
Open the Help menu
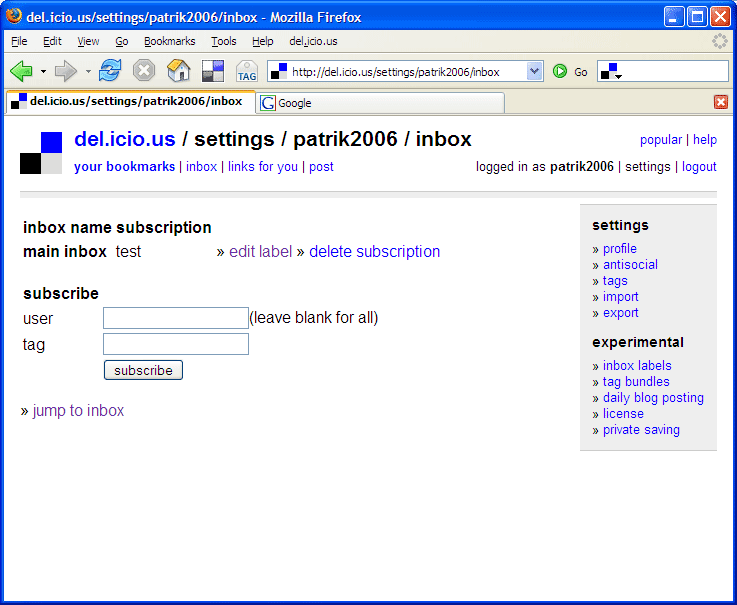click(x=263, y=41)
